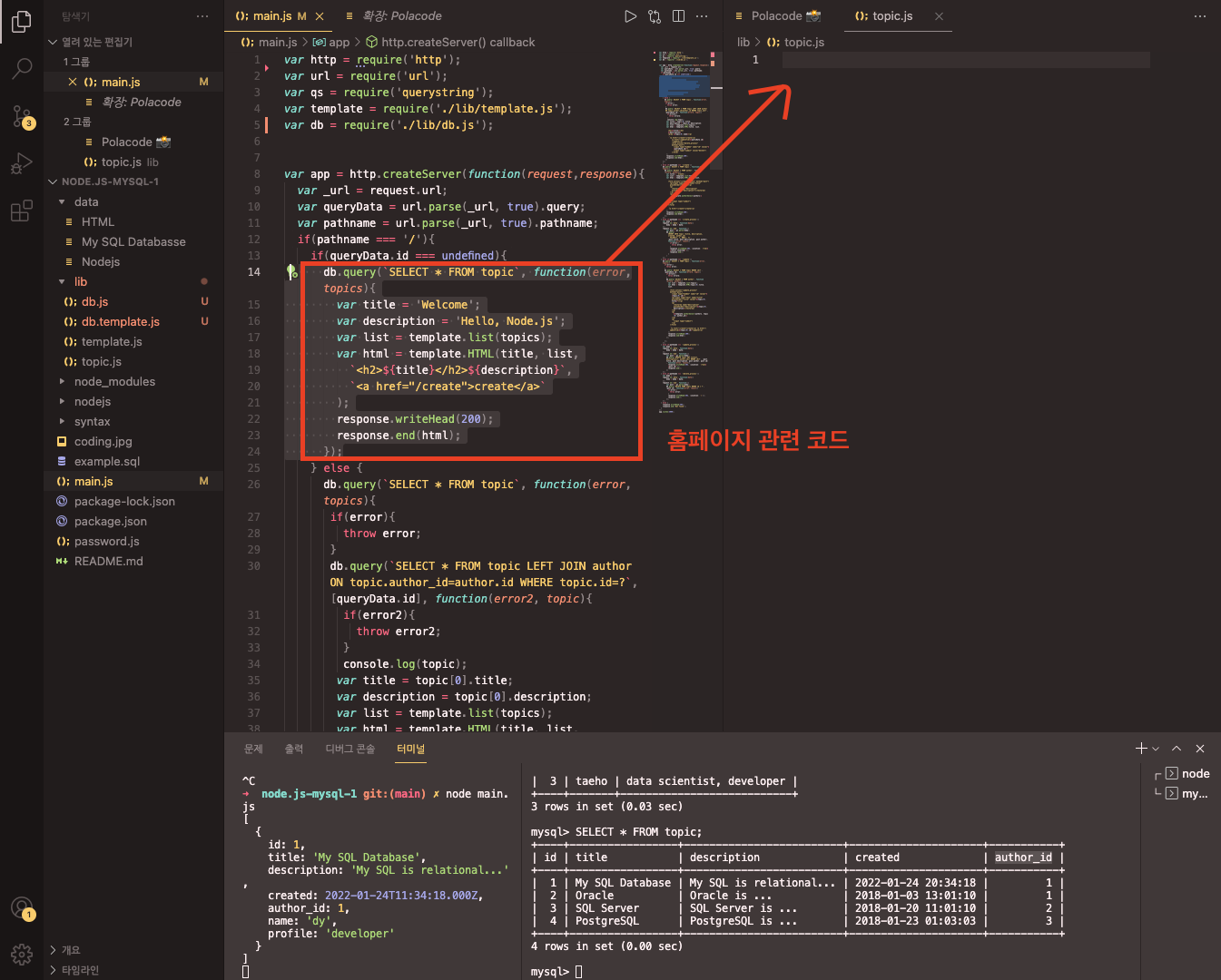
Task: Create a new terminal with plus icon
Action: [1141, 749]
